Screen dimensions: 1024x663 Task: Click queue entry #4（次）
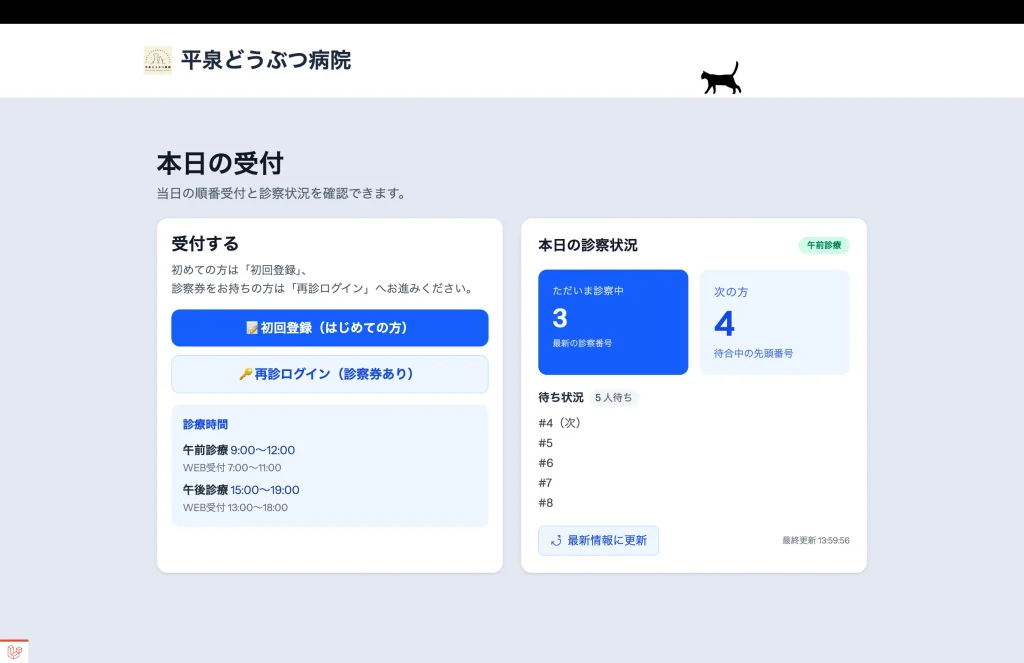560,423
